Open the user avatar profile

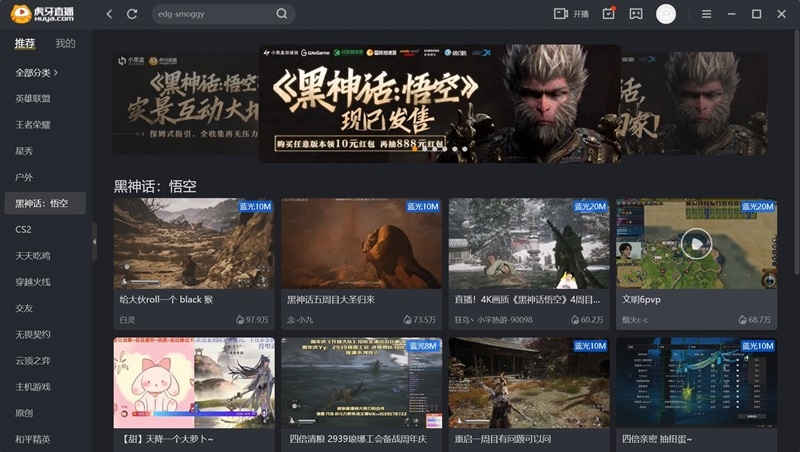665,14
